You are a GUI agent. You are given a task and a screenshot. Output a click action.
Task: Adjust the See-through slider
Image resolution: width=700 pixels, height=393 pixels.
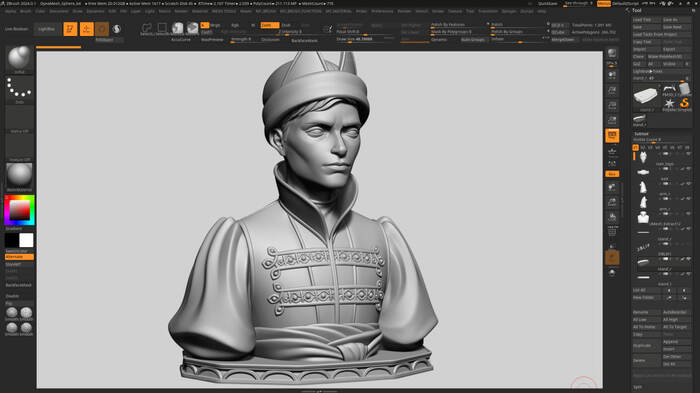click(x=578, y=4)
